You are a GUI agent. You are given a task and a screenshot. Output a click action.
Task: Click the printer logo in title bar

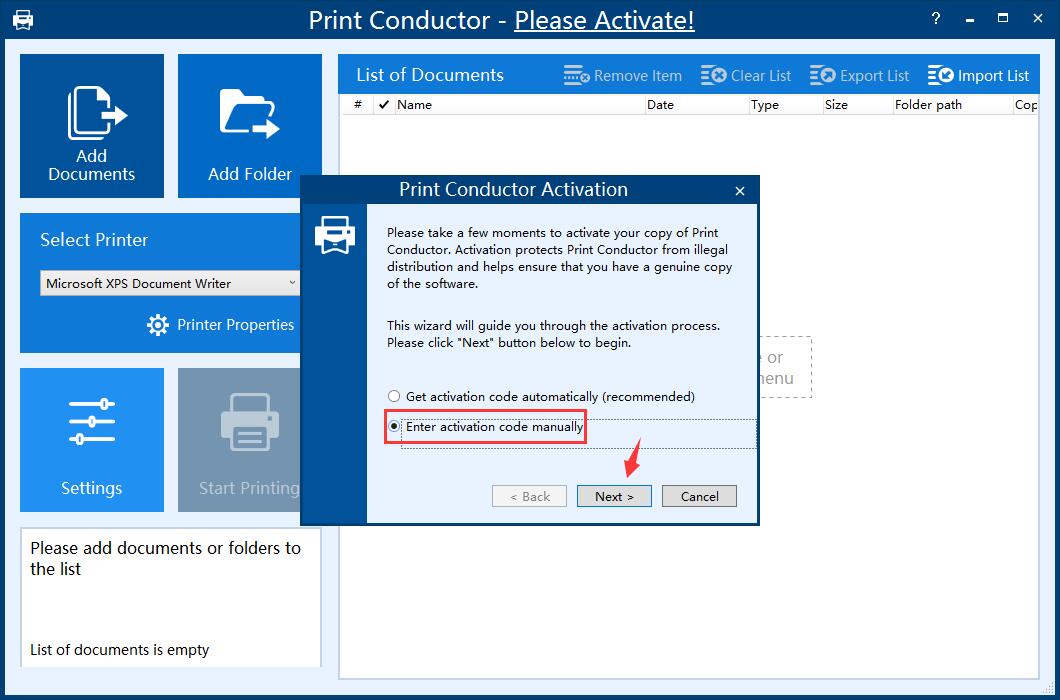click(x=23, y=20)
